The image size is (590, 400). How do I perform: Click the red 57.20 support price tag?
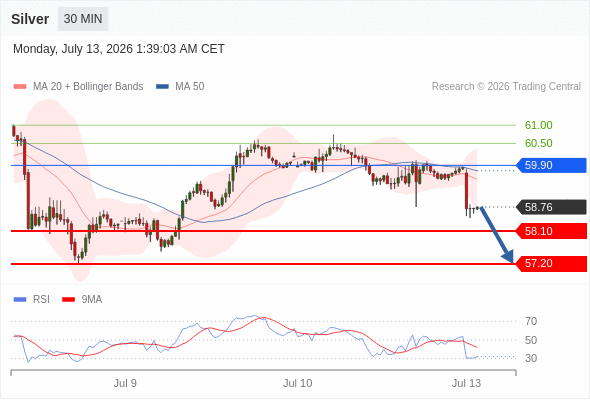click(551, 263)
